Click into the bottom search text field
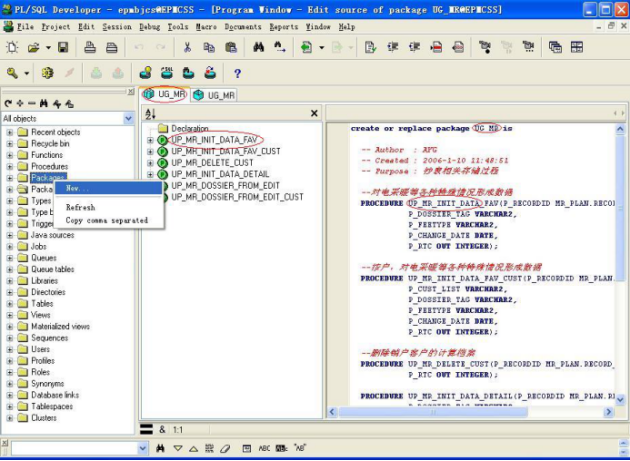 click(74, 448)
